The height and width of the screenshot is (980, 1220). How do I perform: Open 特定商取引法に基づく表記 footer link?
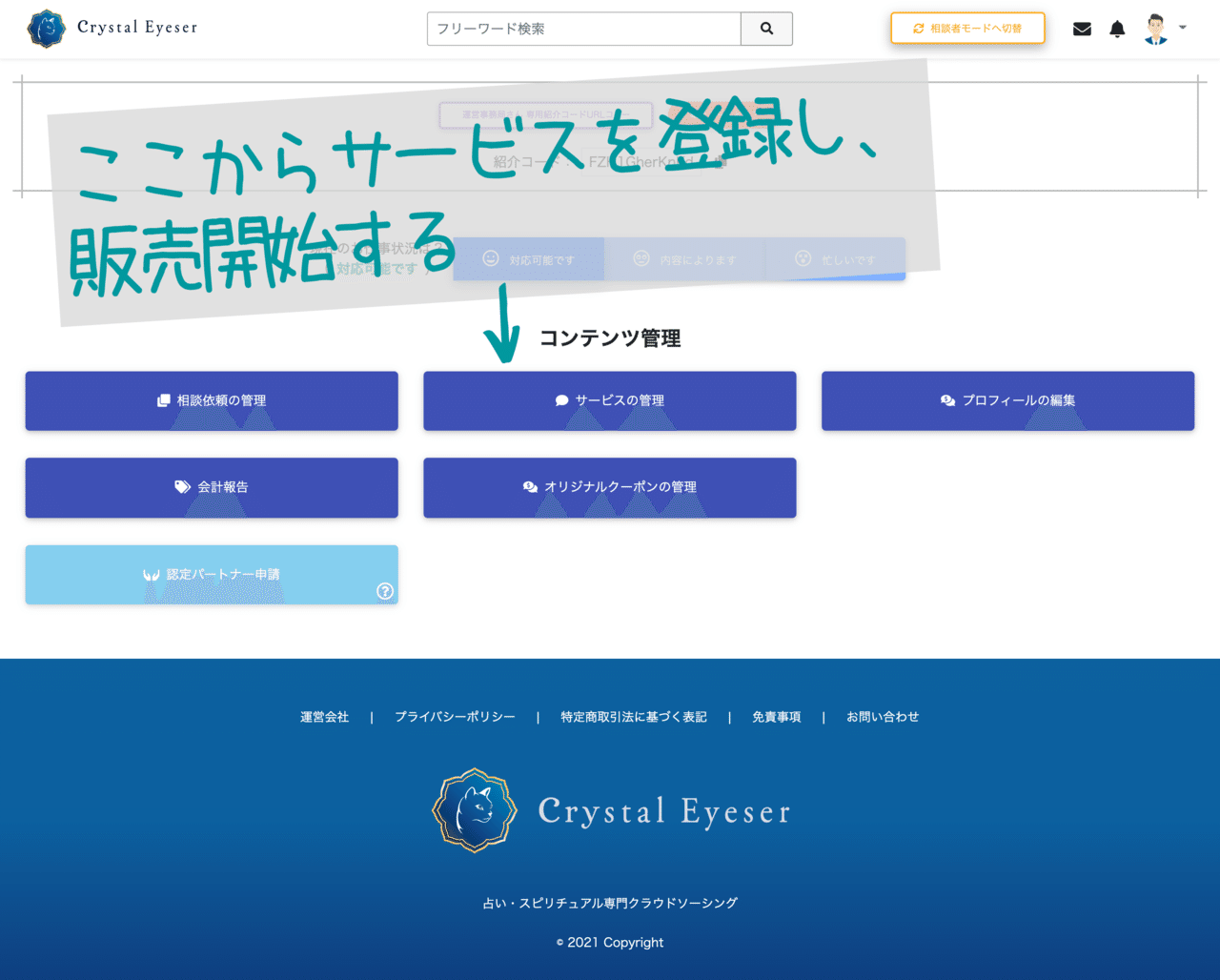[x=634, y=717]
